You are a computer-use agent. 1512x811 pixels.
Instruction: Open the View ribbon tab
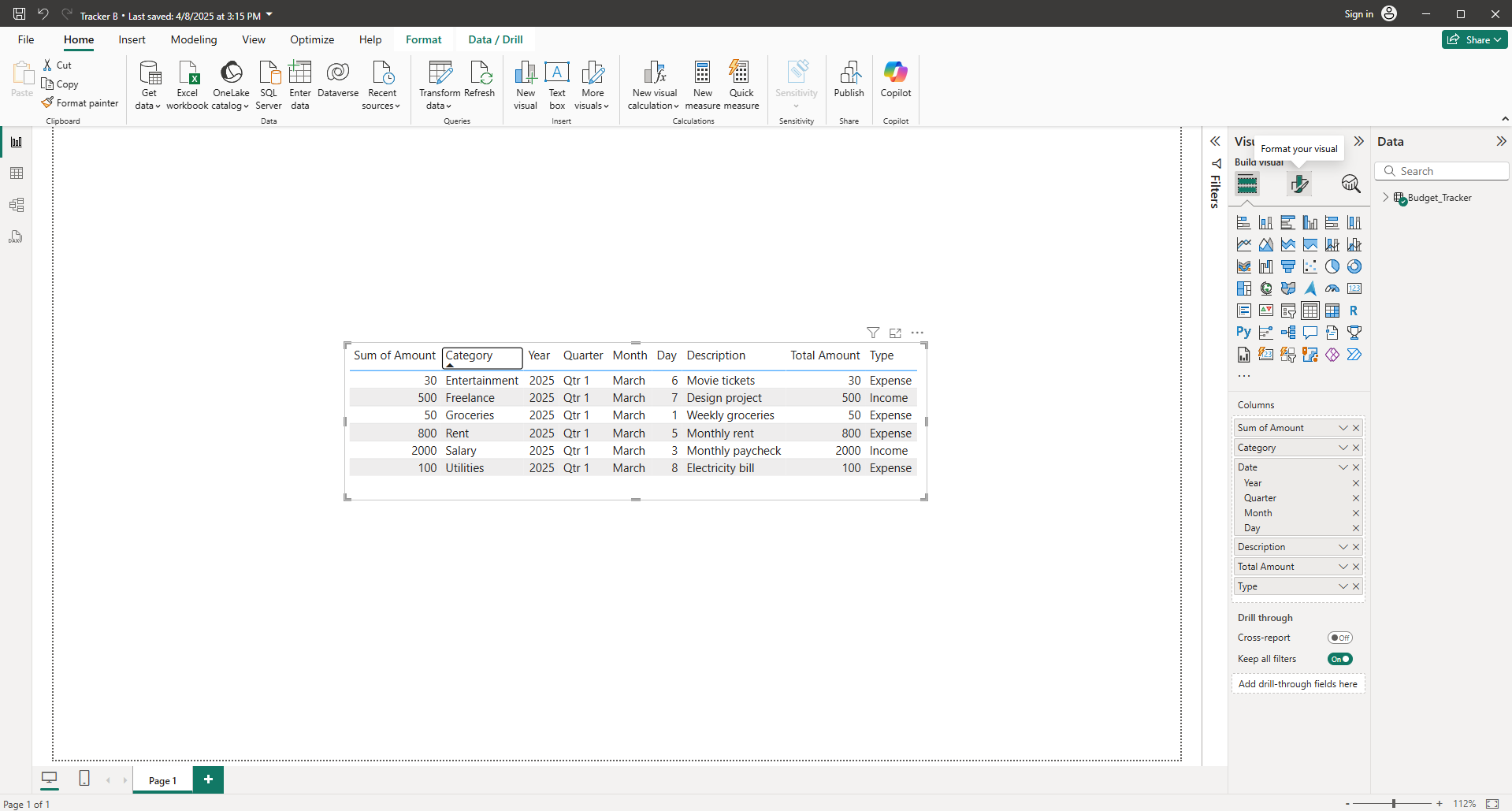253,39
